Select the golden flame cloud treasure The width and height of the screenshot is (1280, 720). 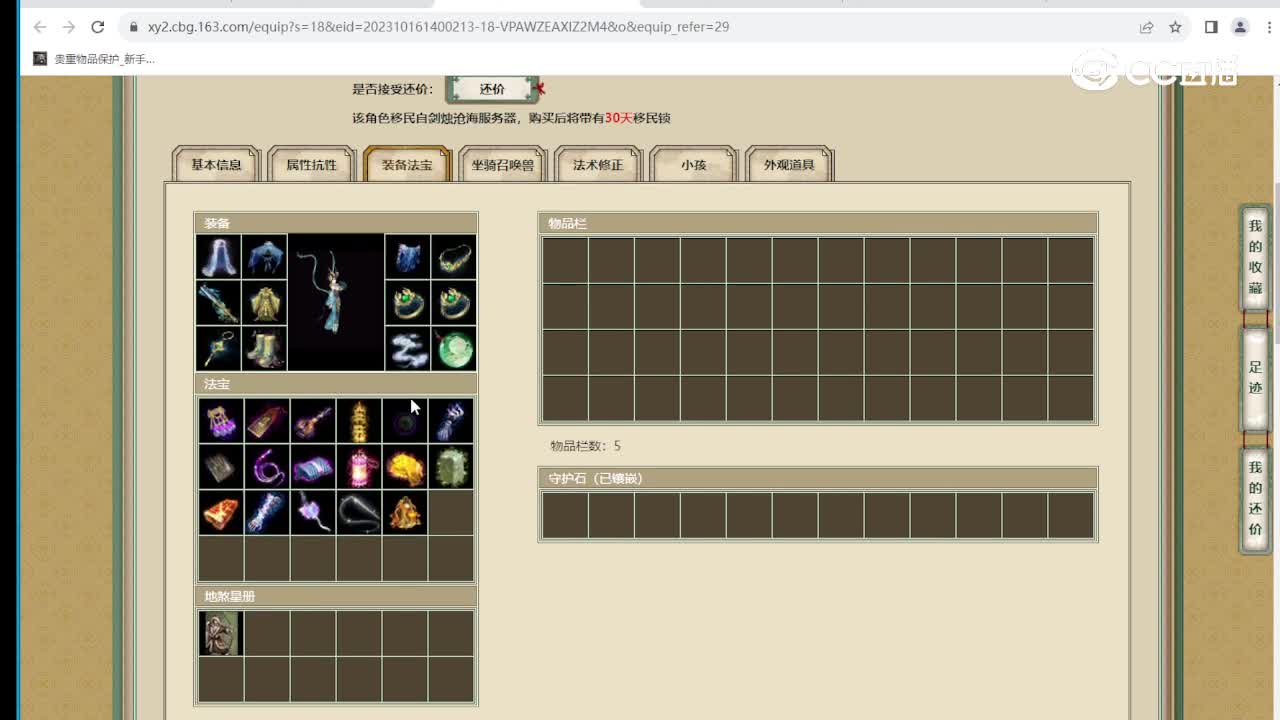[x=405, y=467]
